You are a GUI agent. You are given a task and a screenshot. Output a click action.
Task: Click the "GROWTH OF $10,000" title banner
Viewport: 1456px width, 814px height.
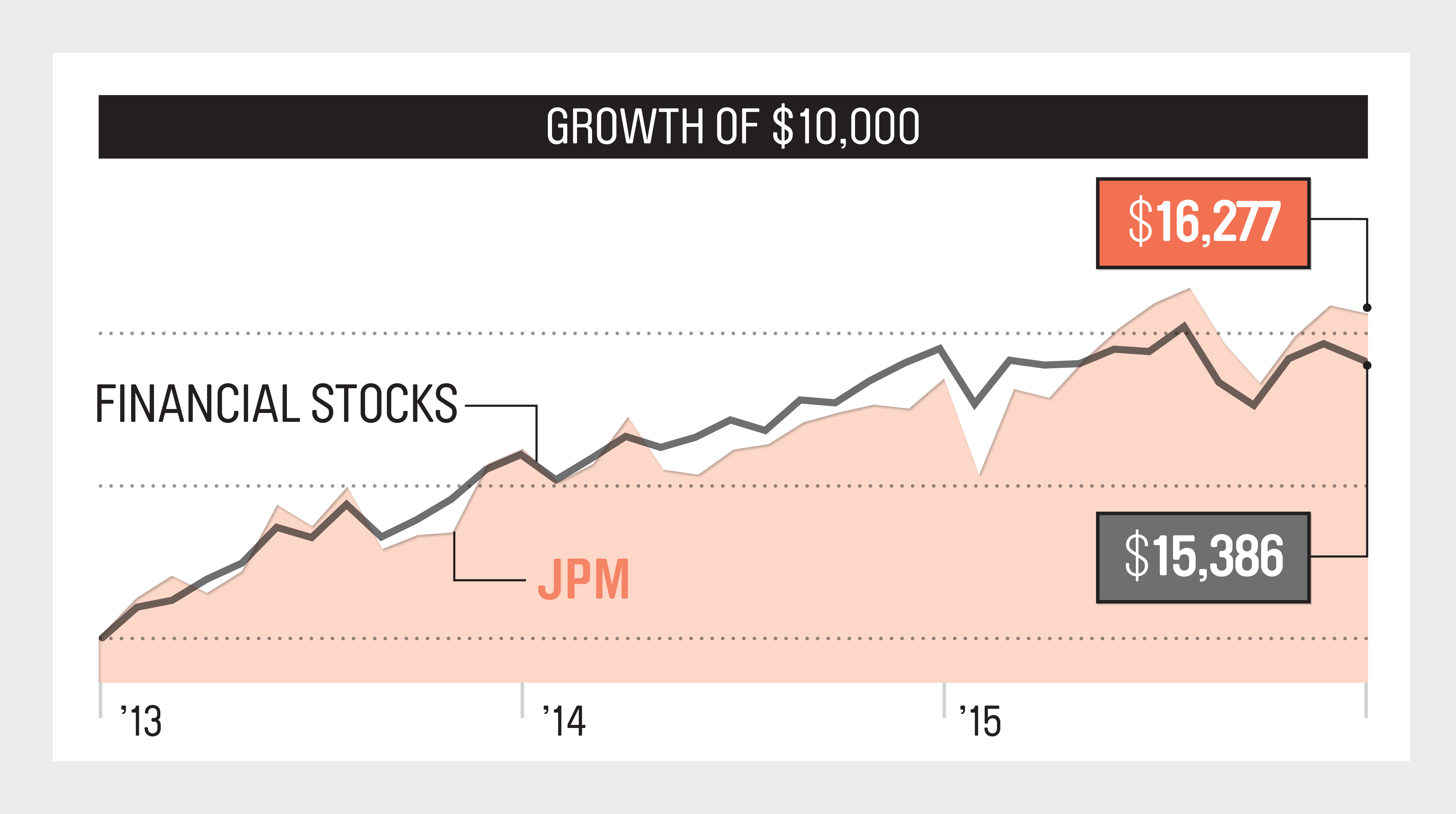[733, 126]
